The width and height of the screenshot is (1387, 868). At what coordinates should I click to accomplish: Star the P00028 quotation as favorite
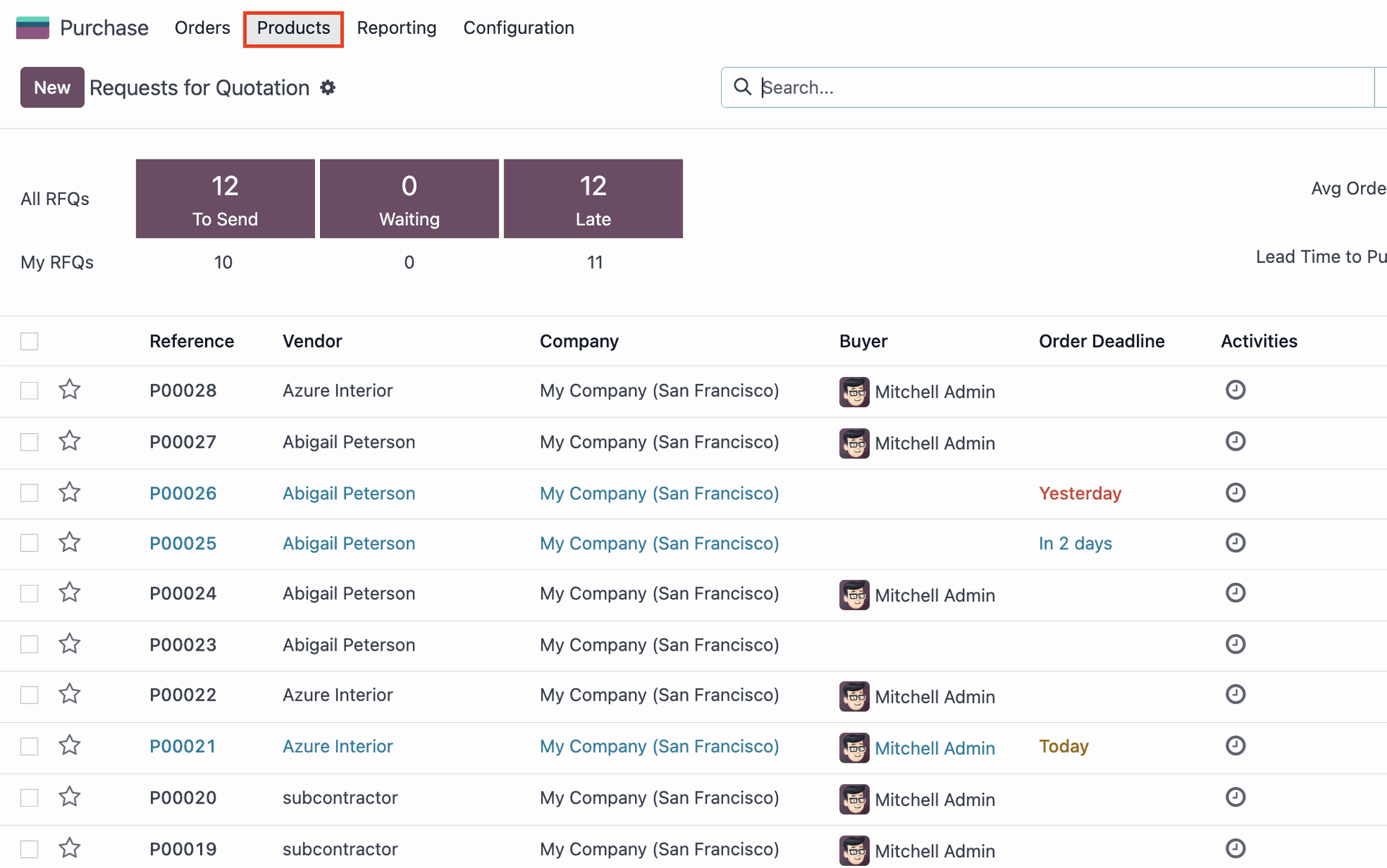pos(69,390)
